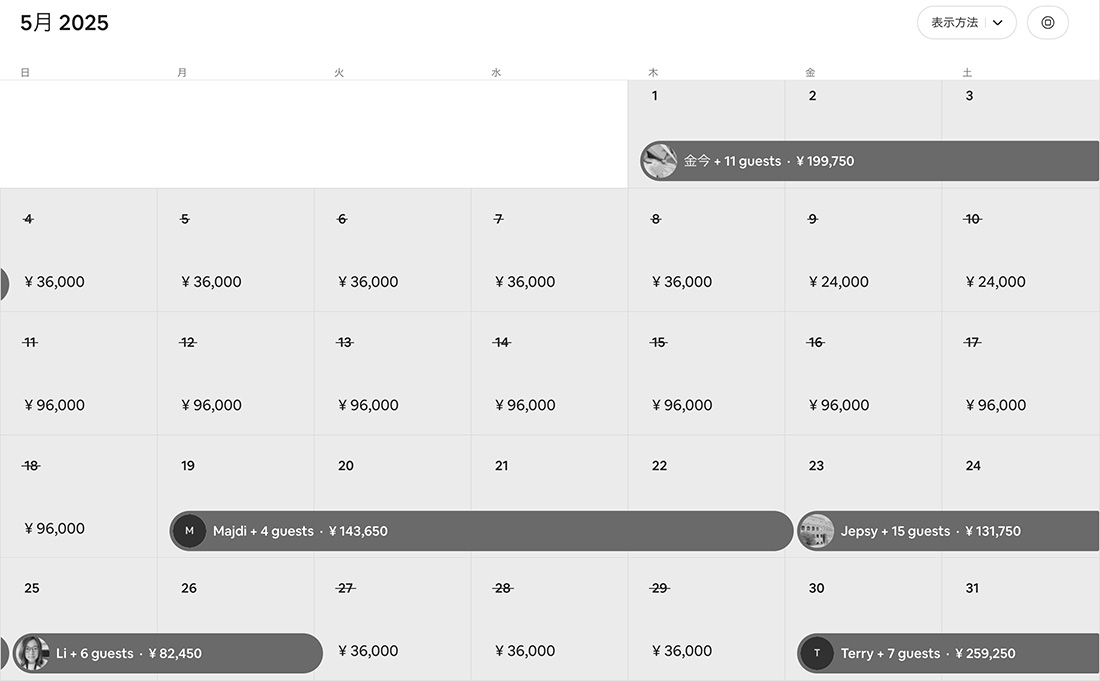The height and width of the screenshot is (681, 1100).
Task: Click the settings icon at top right
Action: tap(1047, 23)
